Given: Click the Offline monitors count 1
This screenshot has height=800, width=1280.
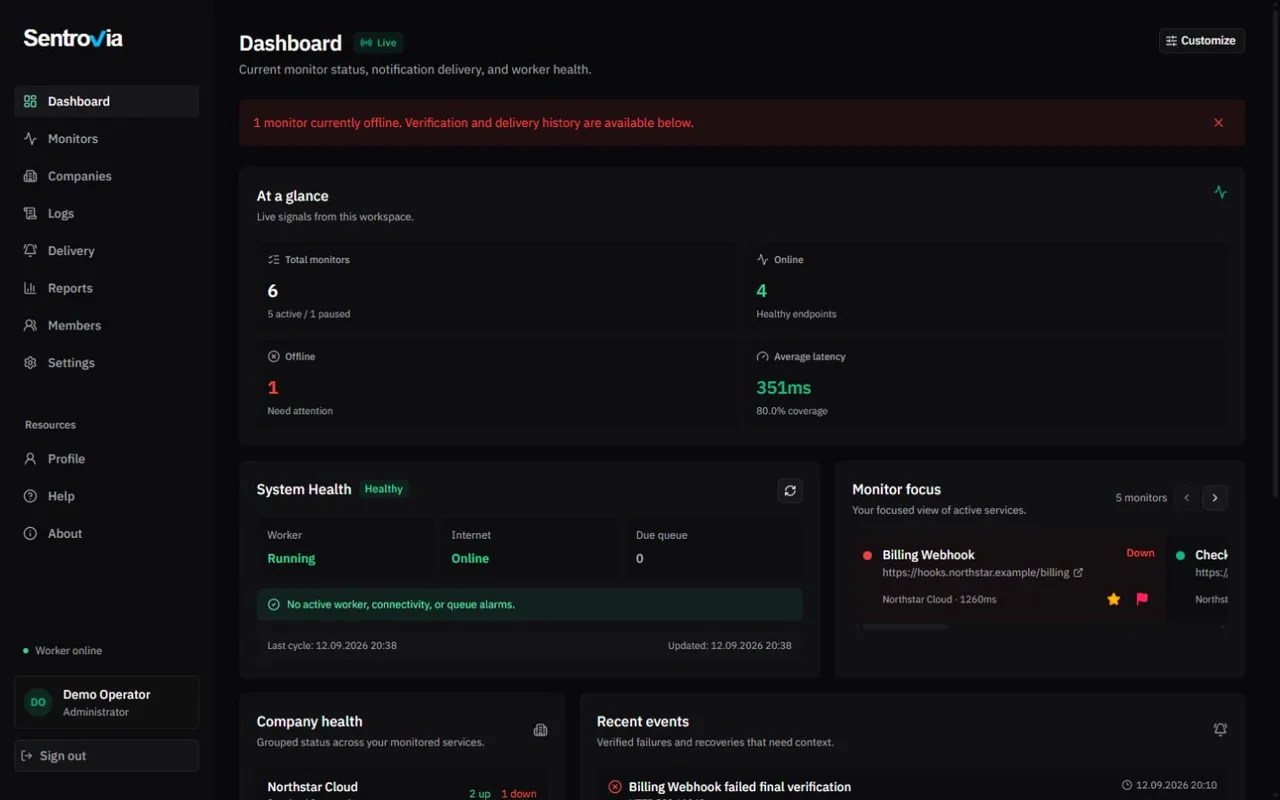Looking at the screenshot, I should (273, 387).
